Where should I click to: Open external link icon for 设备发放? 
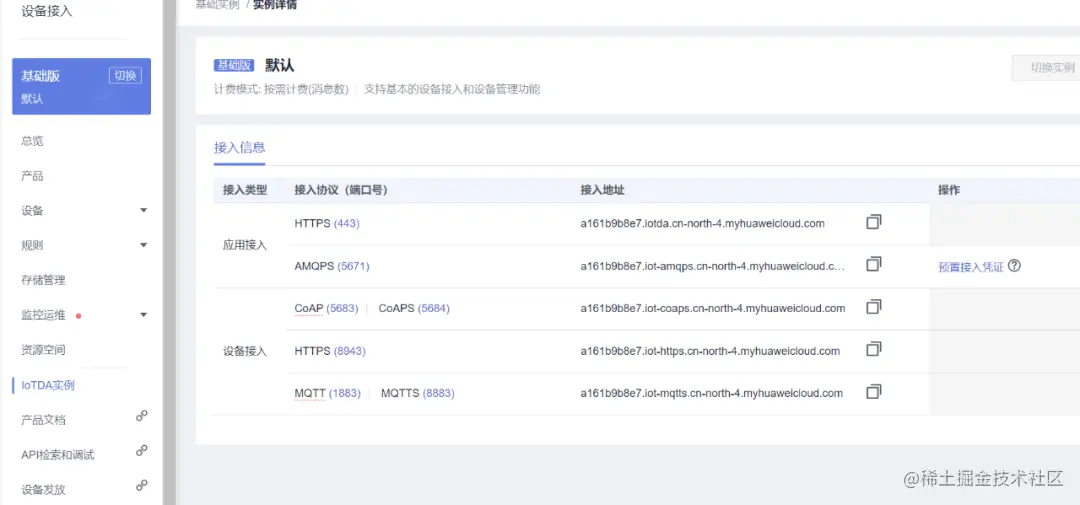(141, 485)
